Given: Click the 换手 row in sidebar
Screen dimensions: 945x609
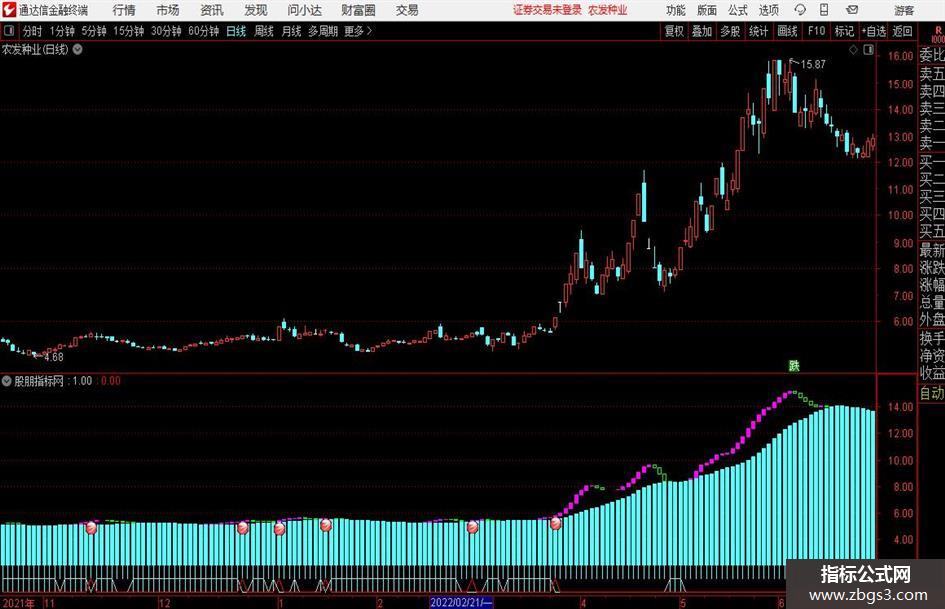Looking at the screenshot, I should (x=931, y=338).
